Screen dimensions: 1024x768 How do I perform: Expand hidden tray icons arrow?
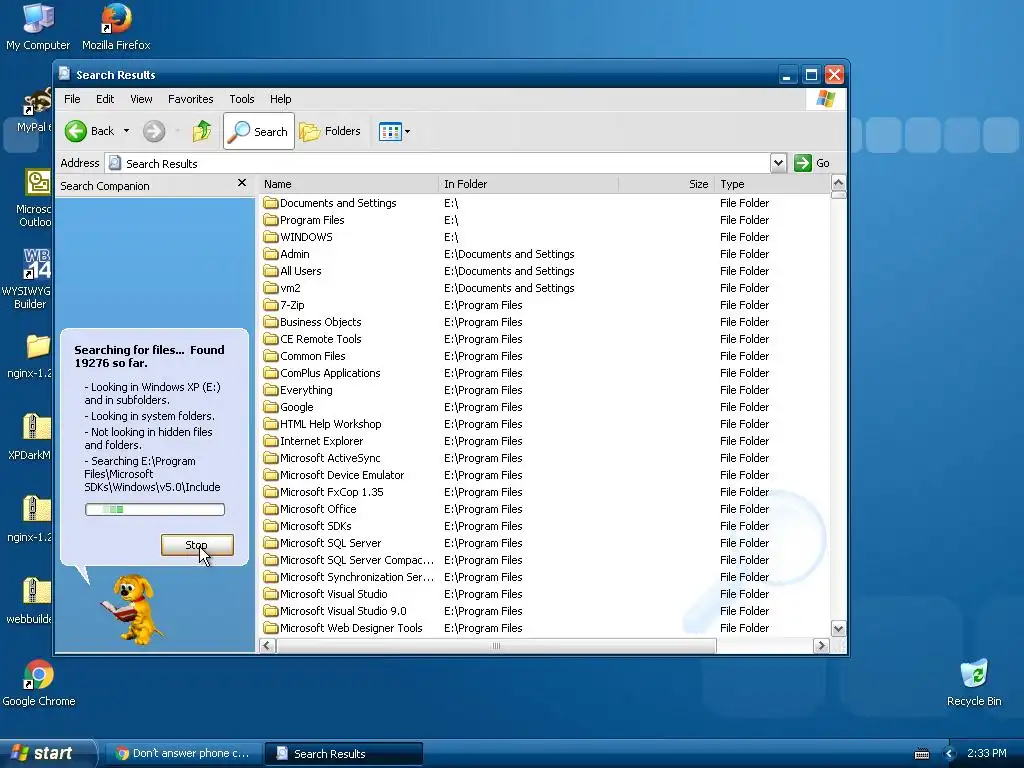949,754
